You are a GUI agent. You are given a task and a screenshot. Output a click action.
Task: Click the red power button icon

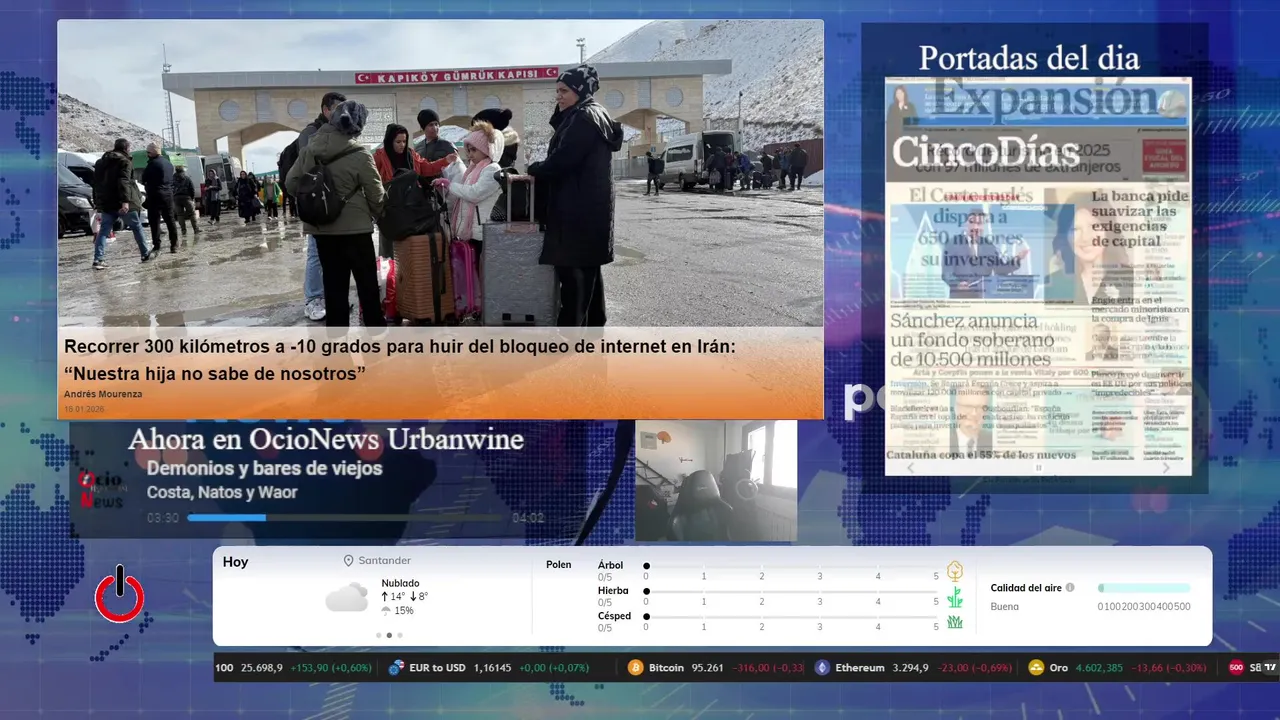click(x=119, y=596)
